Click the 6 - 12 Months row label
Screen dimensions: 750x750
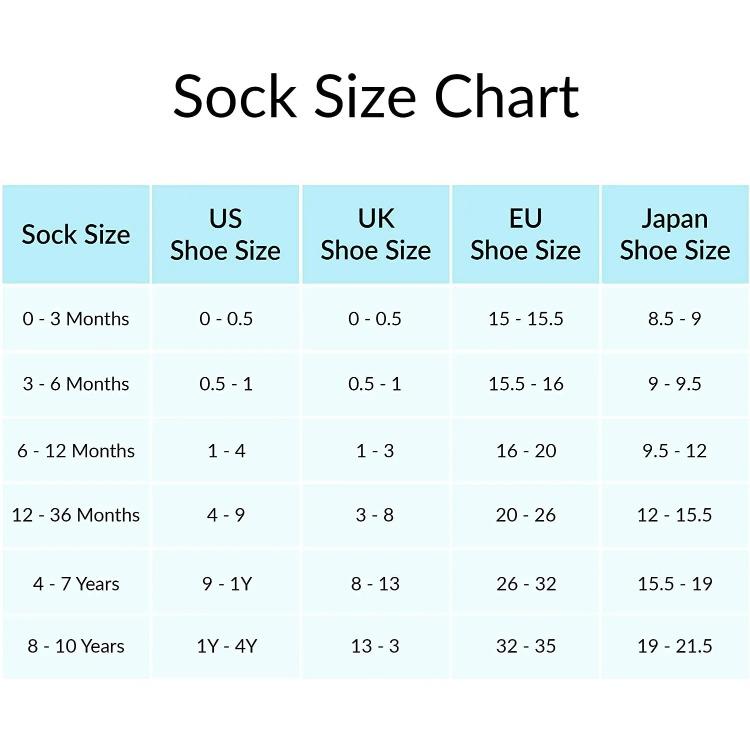pos(76,451)
